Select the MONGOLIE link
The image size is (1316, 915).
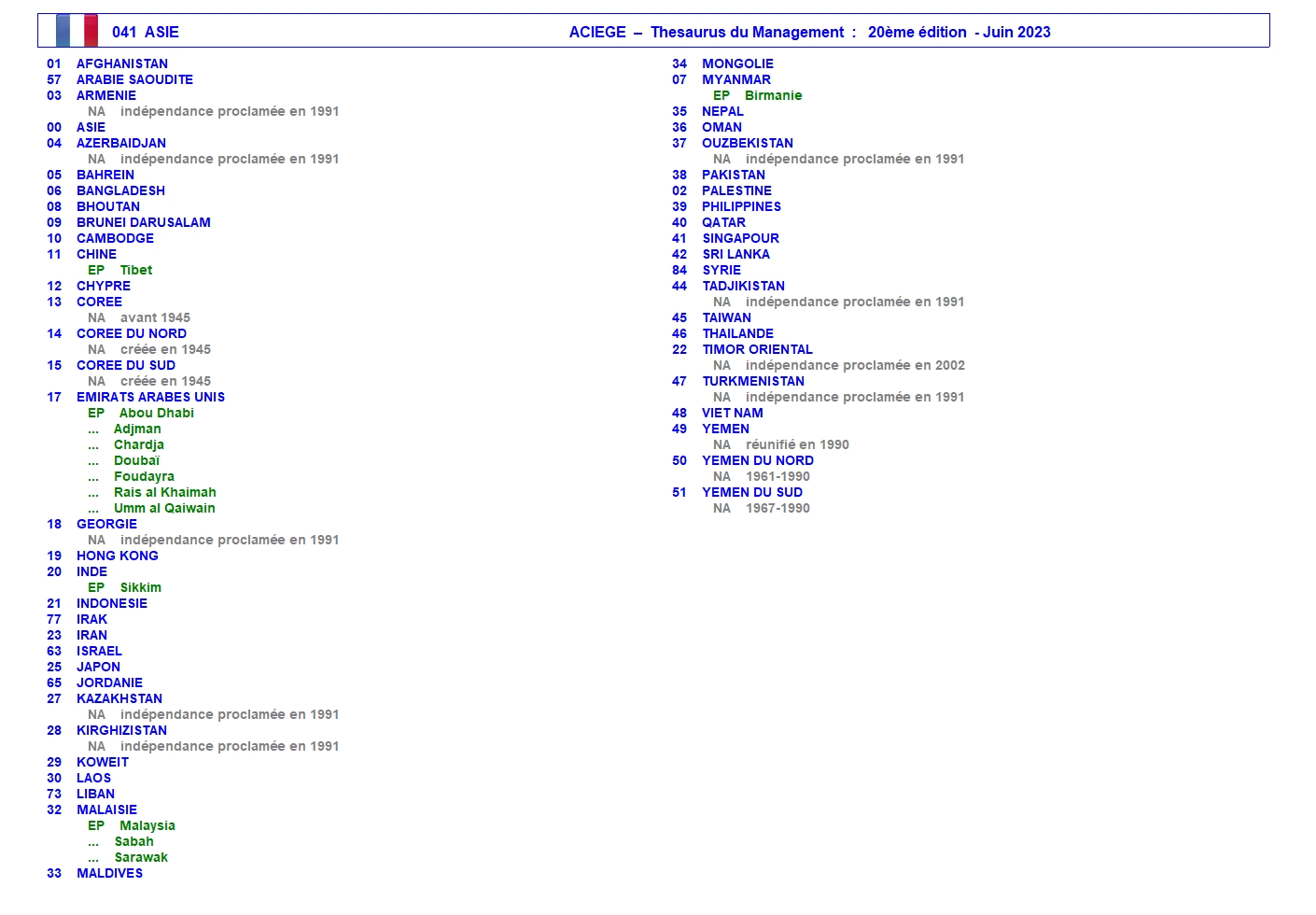737,63
